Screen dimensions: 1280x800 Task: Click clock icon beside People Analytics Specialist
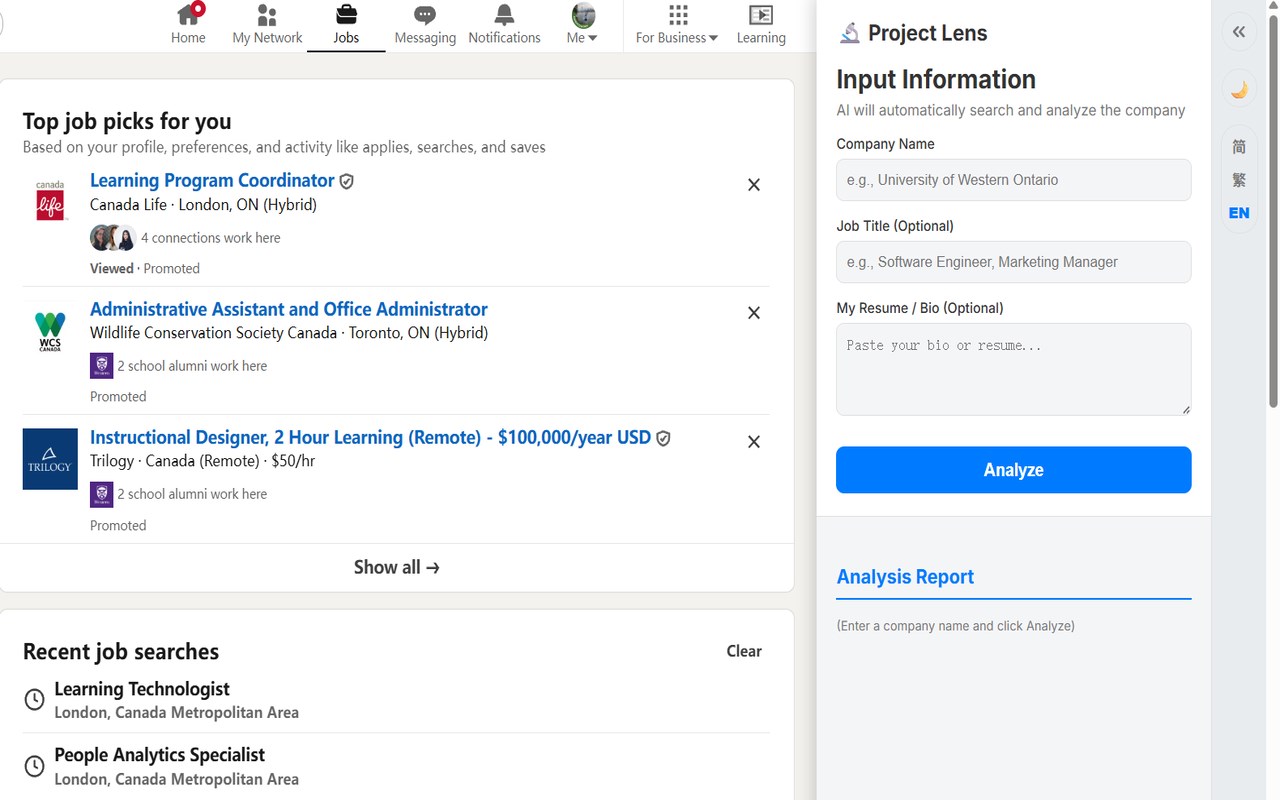click(34, 766)
